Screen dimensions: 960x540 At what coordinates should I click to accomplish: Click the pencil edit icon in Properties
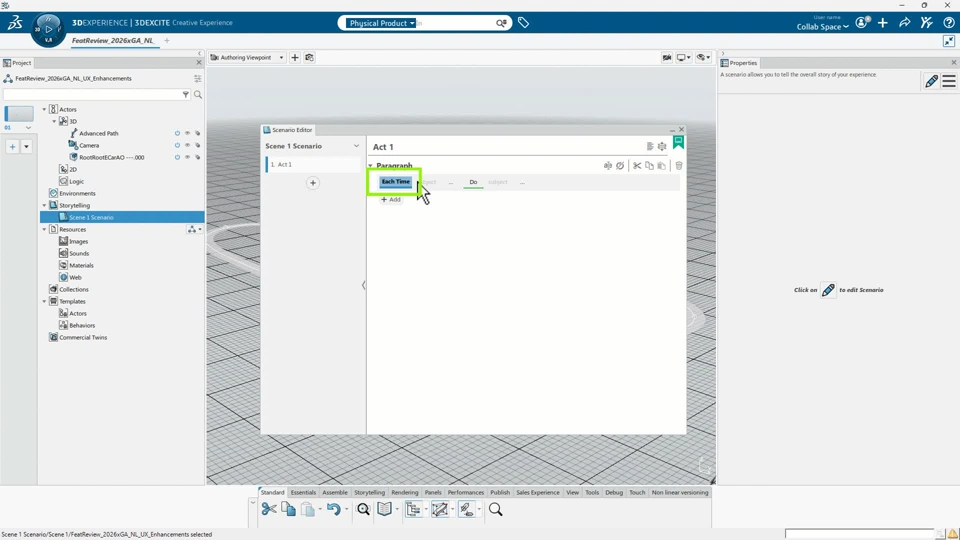pyautogui.click(x=931, y=81)
